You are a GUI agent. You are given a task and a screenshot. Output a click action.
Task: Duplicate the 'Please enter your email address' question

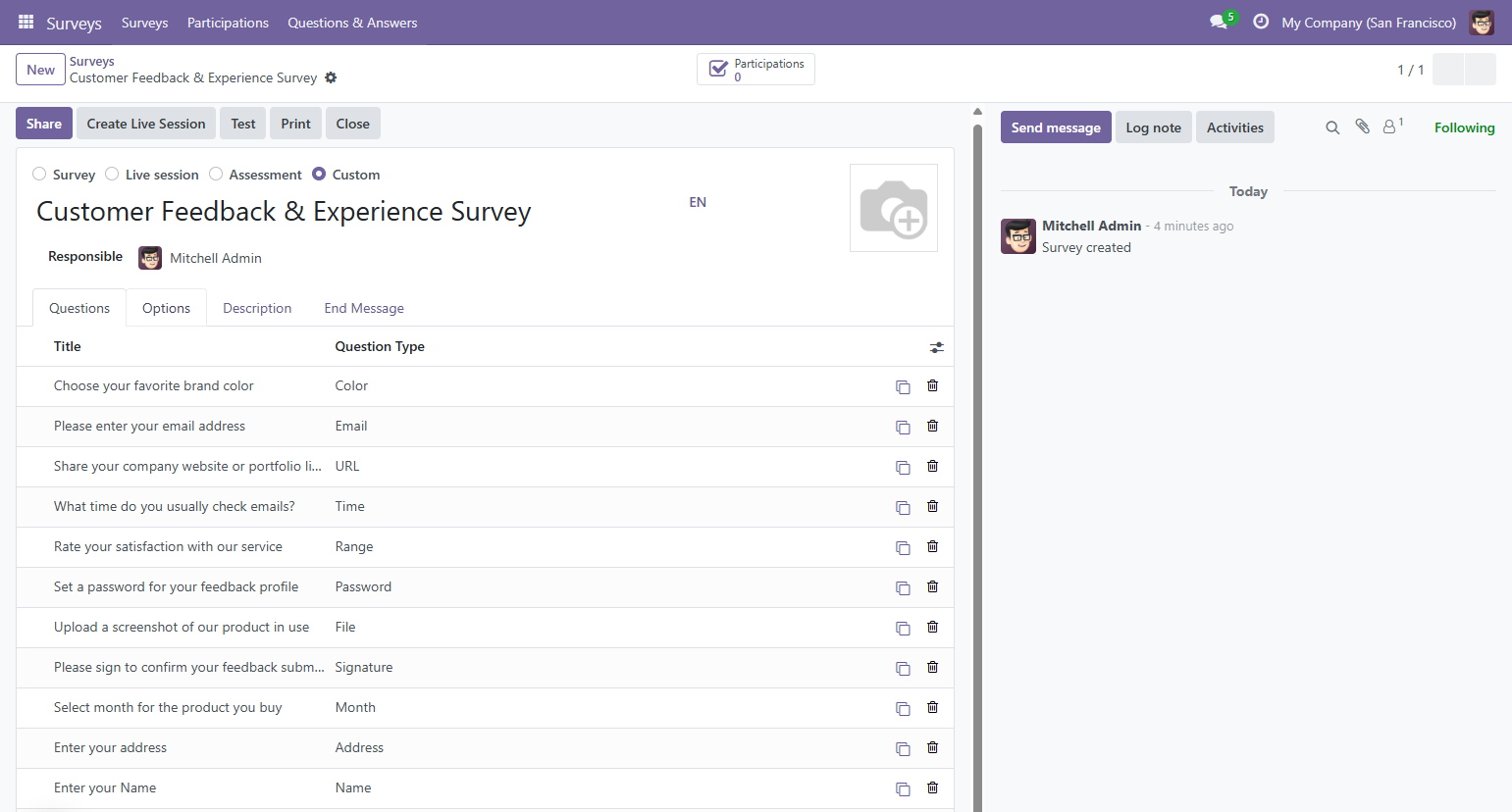point(903,427)
